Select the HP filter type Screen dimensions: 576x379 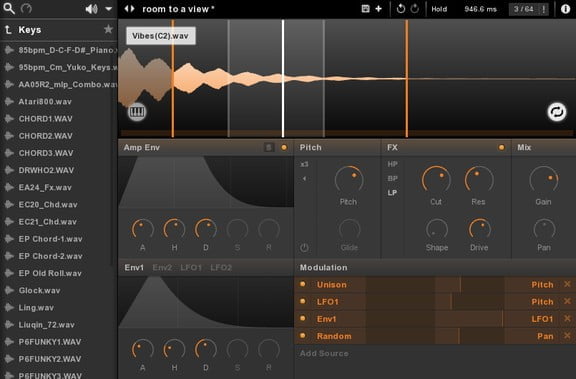392,164
